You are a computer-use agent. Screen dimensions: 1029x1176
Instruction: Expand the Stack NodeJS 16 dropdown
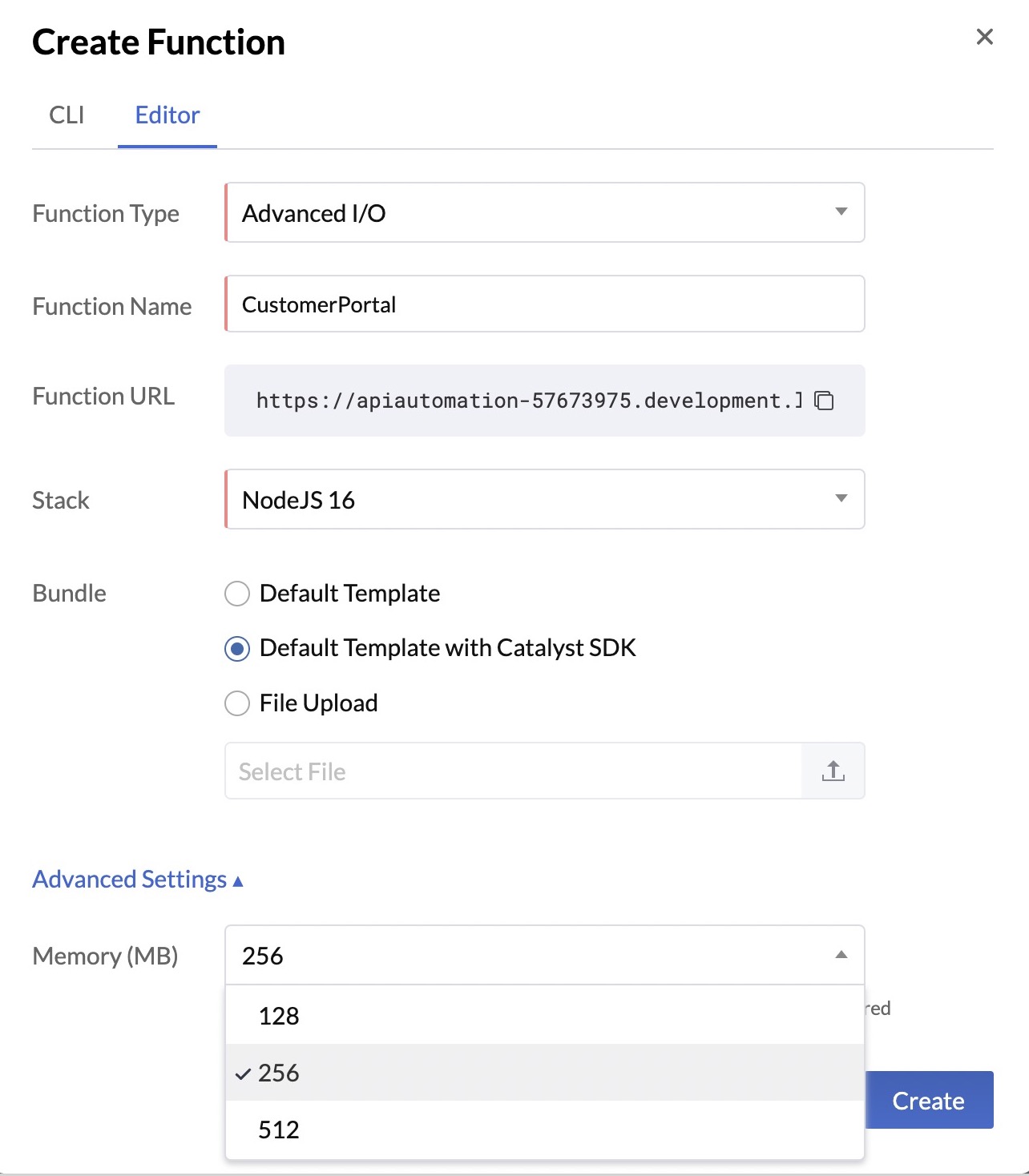[545, 499]
